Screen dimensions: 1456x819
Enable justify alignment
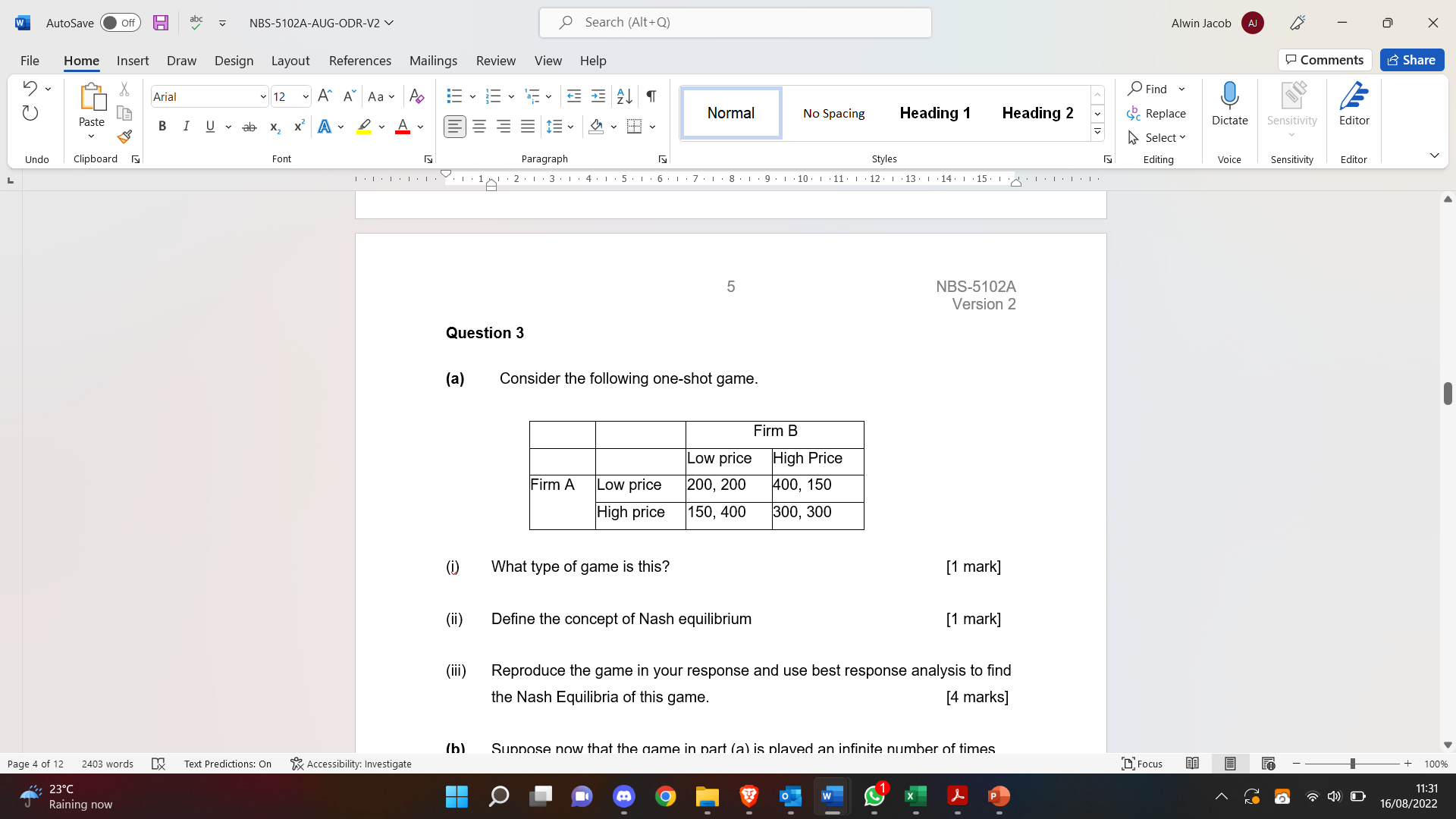(x=527, y=127)
